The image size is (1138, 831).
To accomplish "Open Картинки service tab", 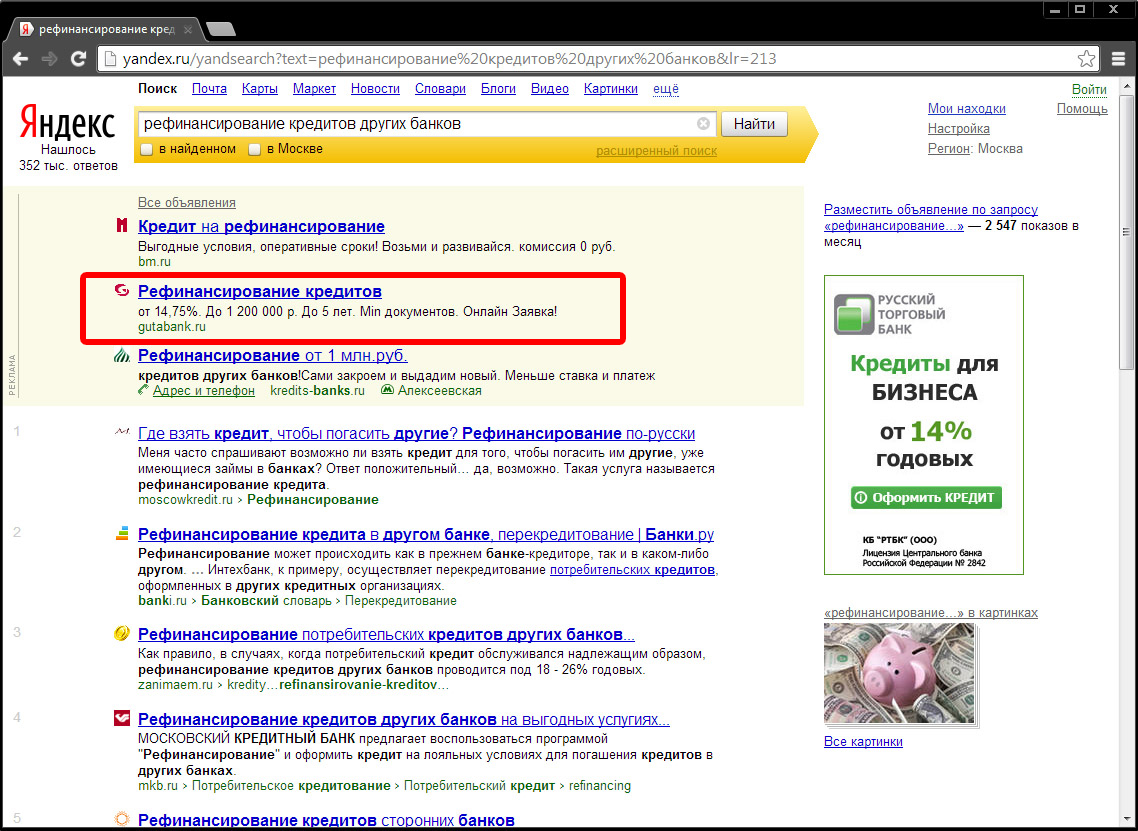I will [x=610, y=89].
